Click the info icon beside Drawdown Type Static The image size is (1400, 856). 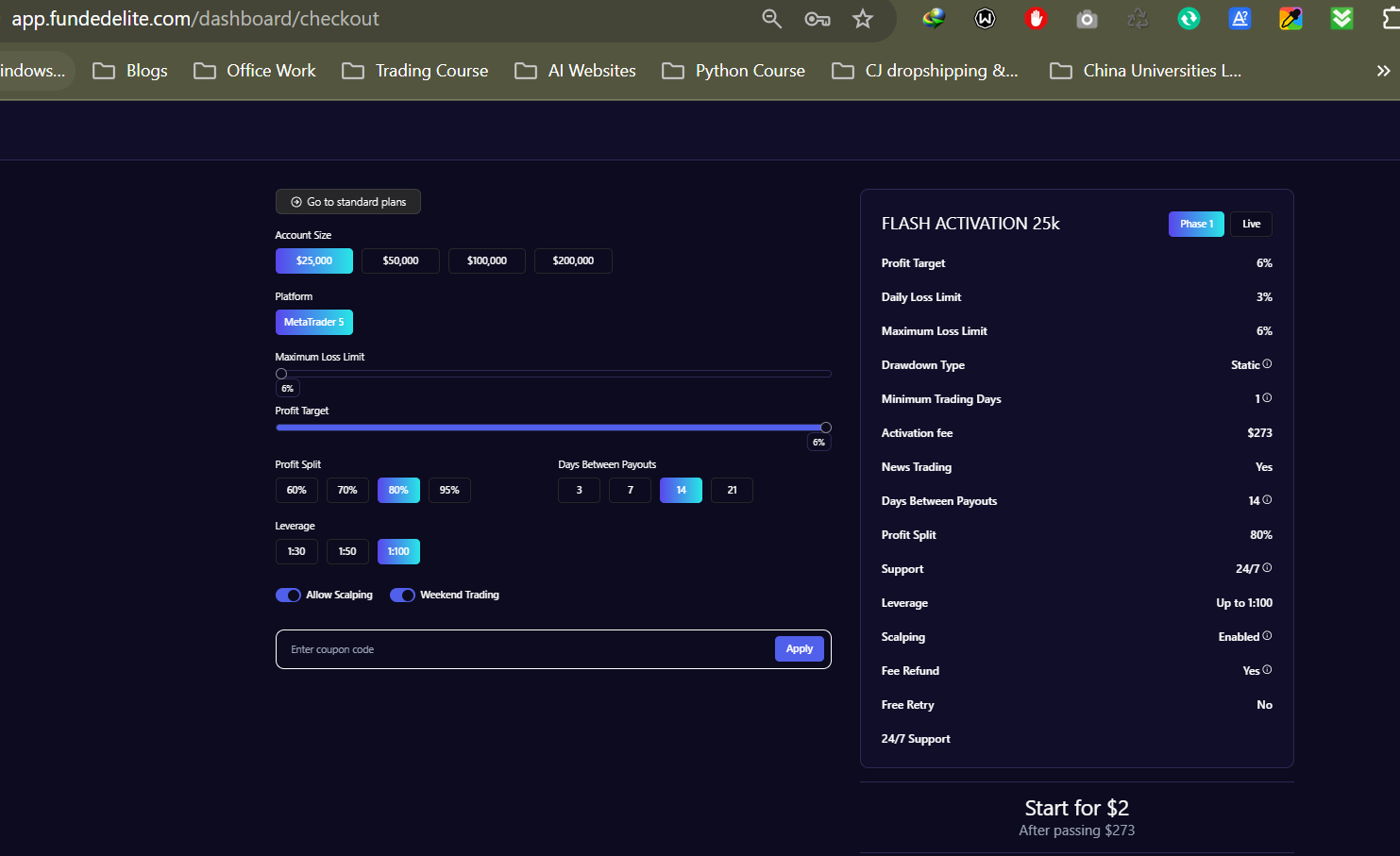(1267, 364)
